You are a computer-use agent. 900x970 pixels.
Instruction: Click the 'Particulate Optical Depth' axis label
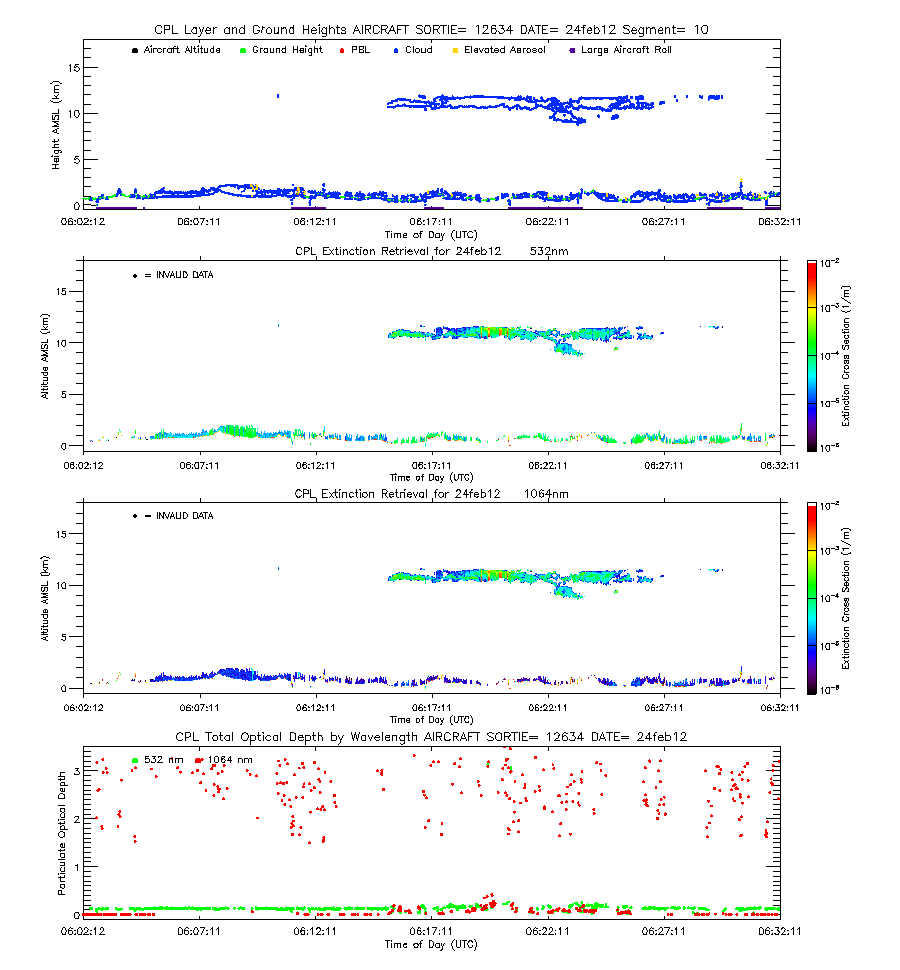61,833
